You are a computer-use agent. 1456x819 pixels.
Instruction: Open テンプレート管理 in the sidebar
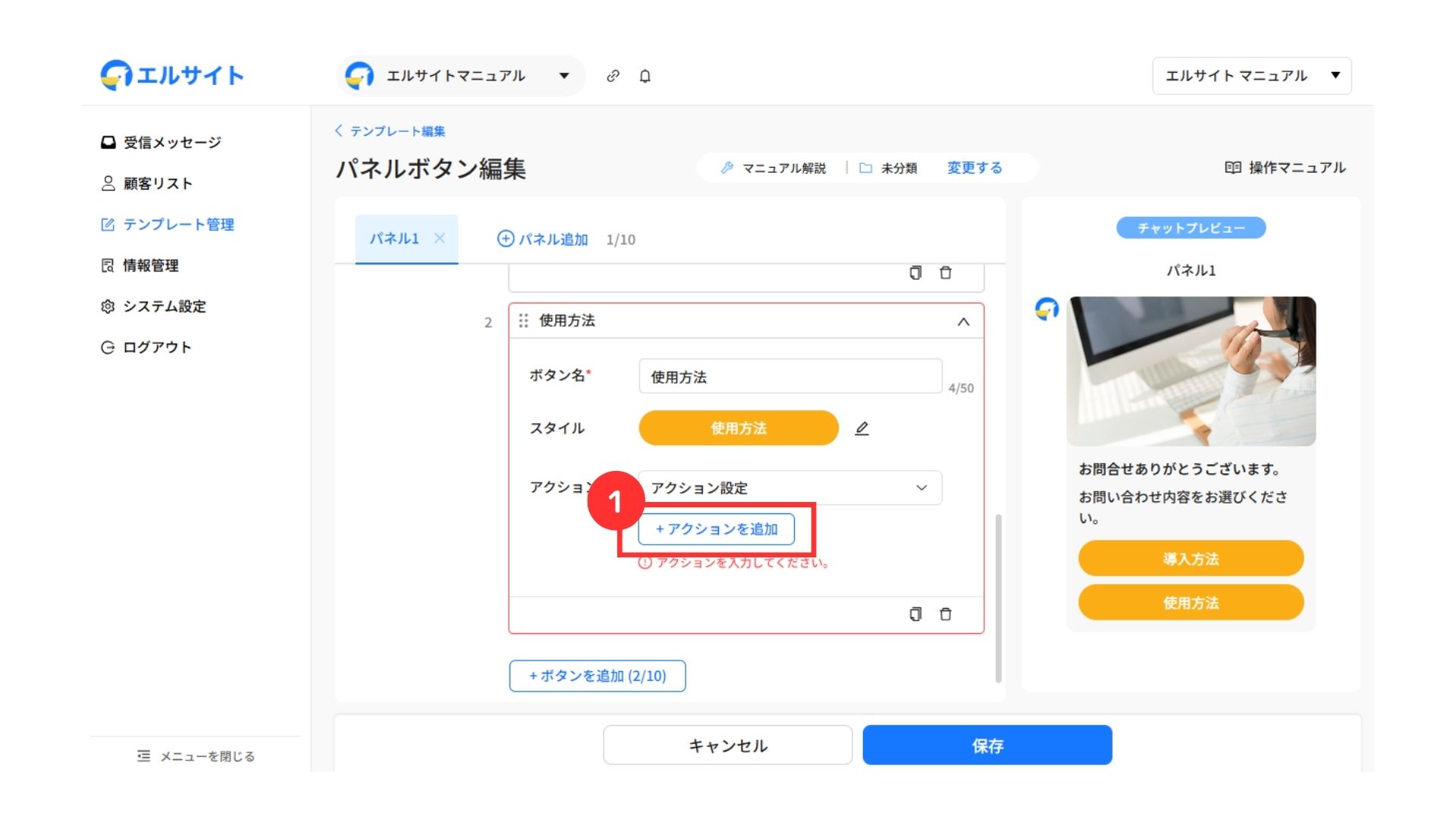click(x=177, y=224)
